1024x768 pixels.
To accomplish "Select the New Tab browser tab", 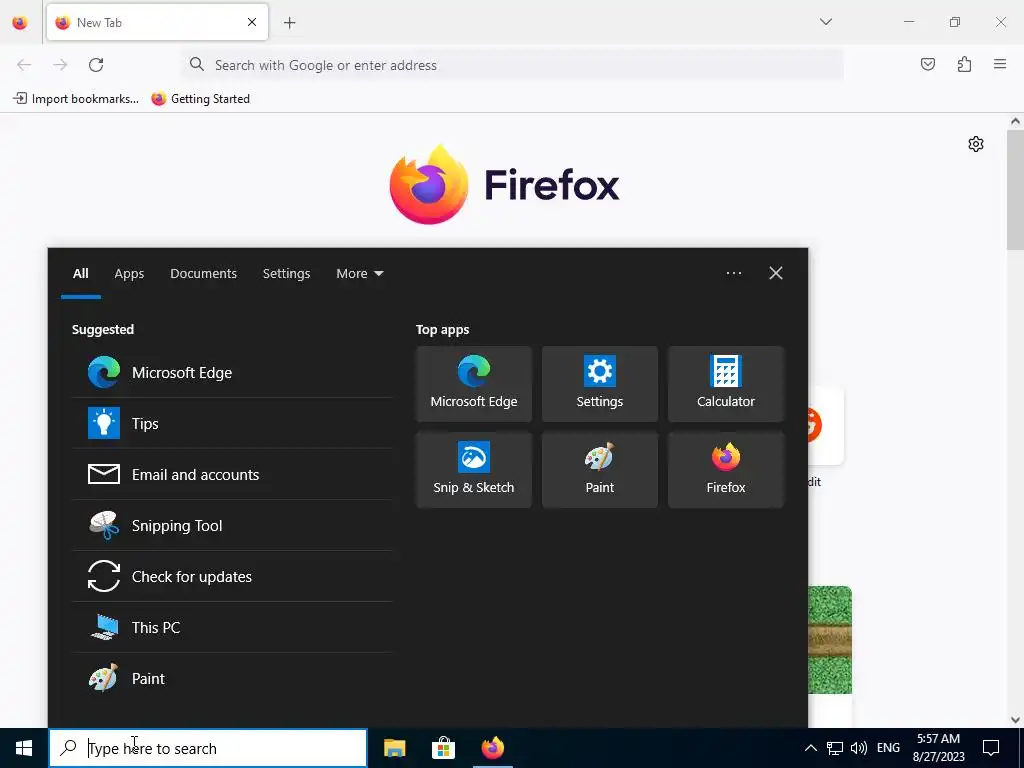I will [x=157, y=22].
